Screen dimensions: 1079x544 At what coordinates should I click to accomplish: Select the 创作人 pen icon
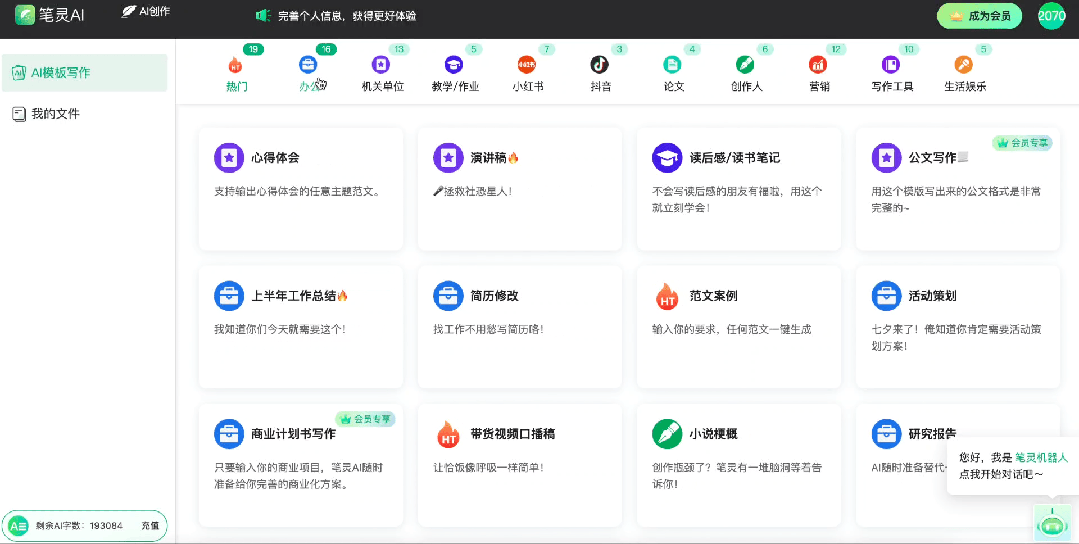(x=745, y=65)
